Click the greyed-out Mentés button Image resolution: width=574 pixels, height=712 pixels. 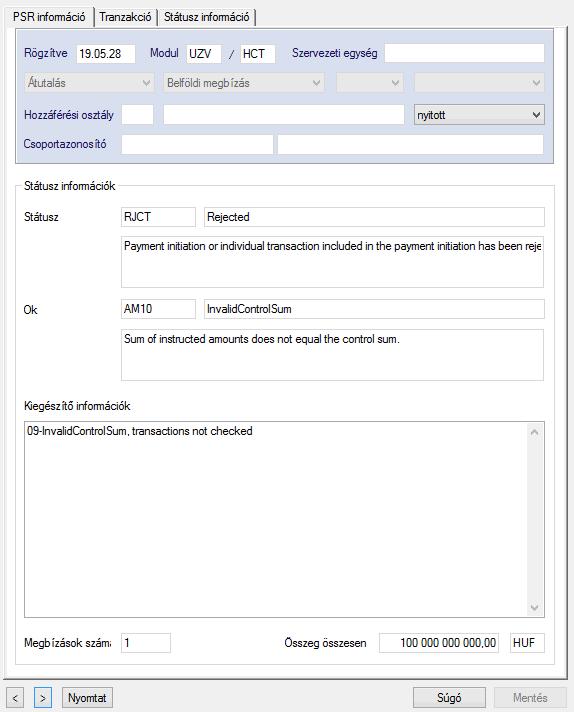tap(530, 697)
